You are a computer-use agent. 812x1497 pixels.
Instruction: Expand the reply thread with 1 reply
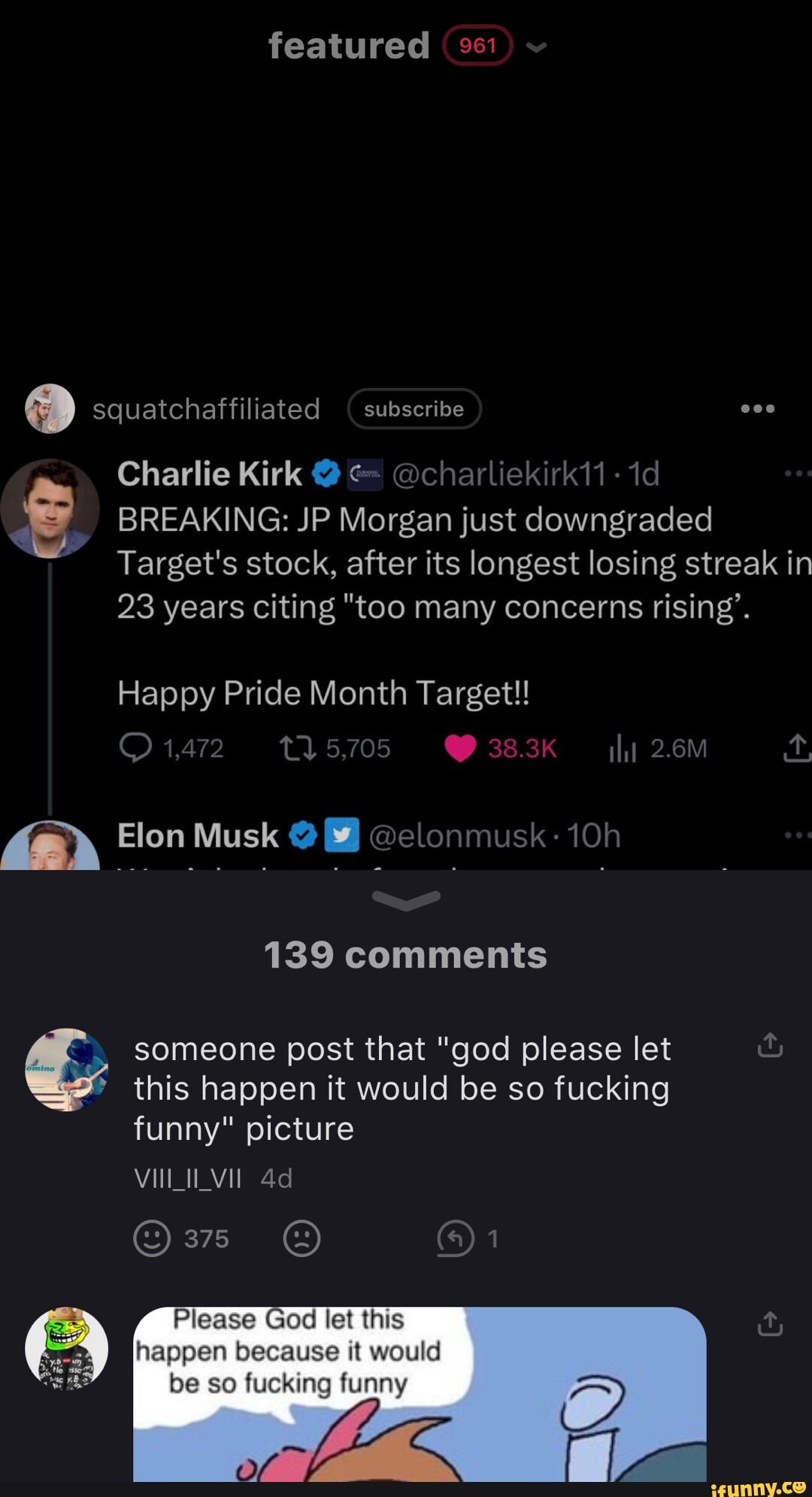coord(456,1238)
